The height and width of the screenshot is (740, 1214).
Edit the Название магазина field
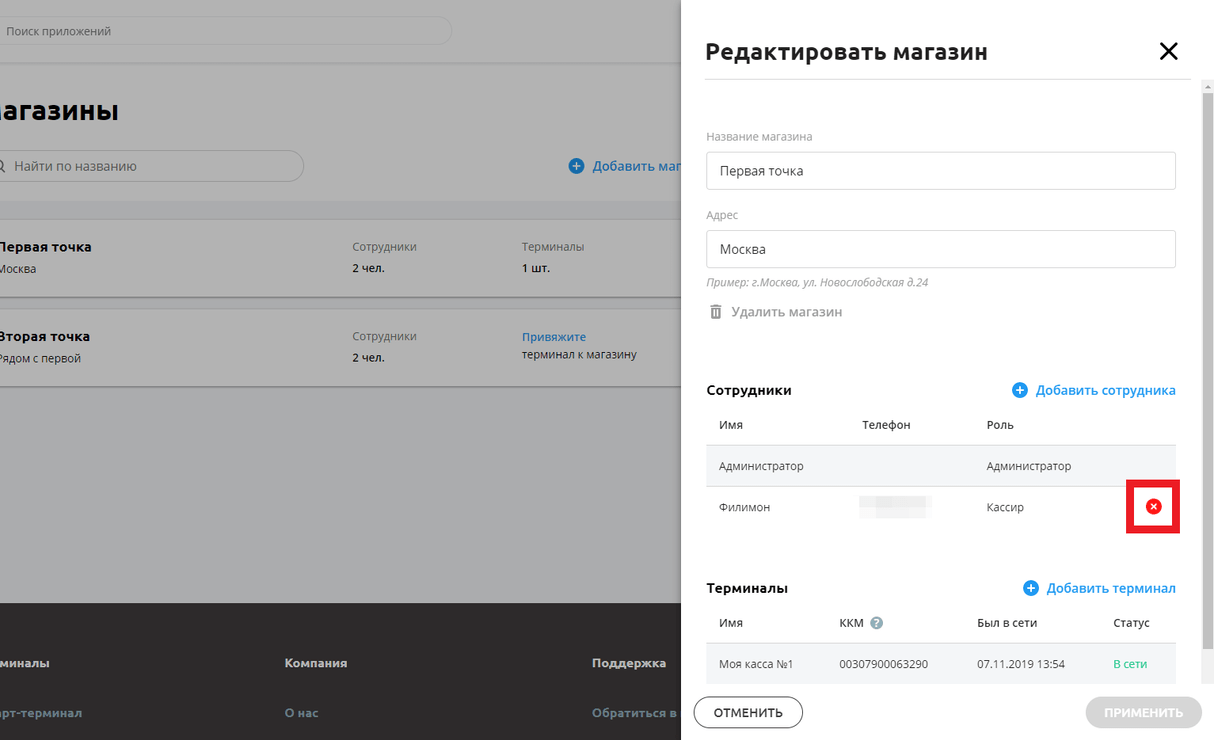(941, 171)
